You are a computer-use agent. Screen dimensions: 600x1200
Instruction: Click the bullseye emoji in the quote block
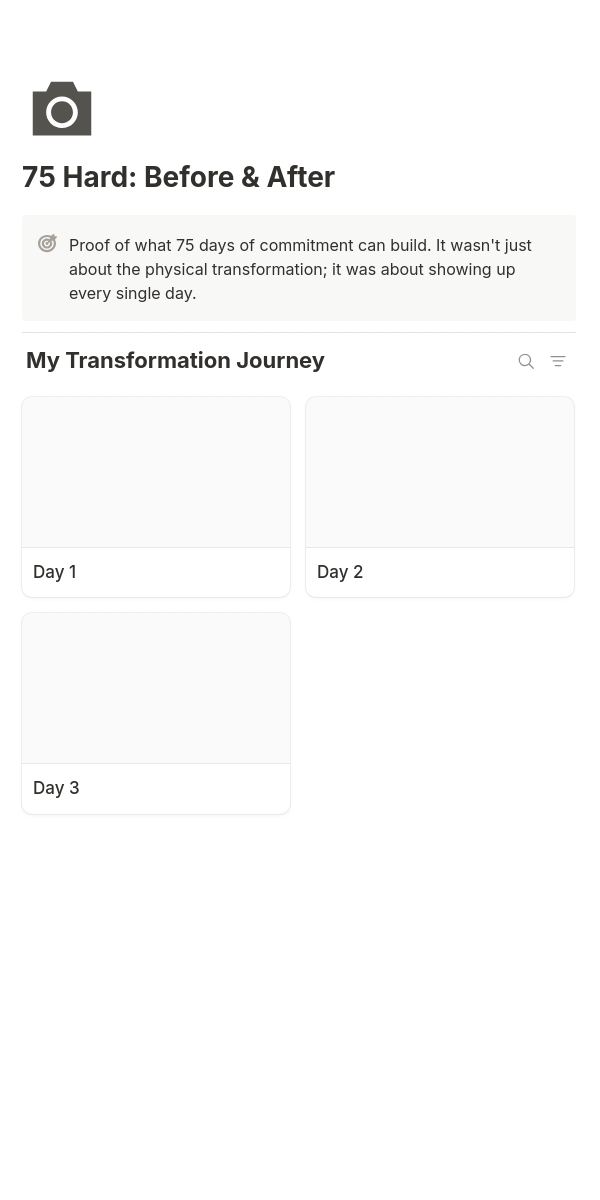pyautogui.click(x=47, y=243)
